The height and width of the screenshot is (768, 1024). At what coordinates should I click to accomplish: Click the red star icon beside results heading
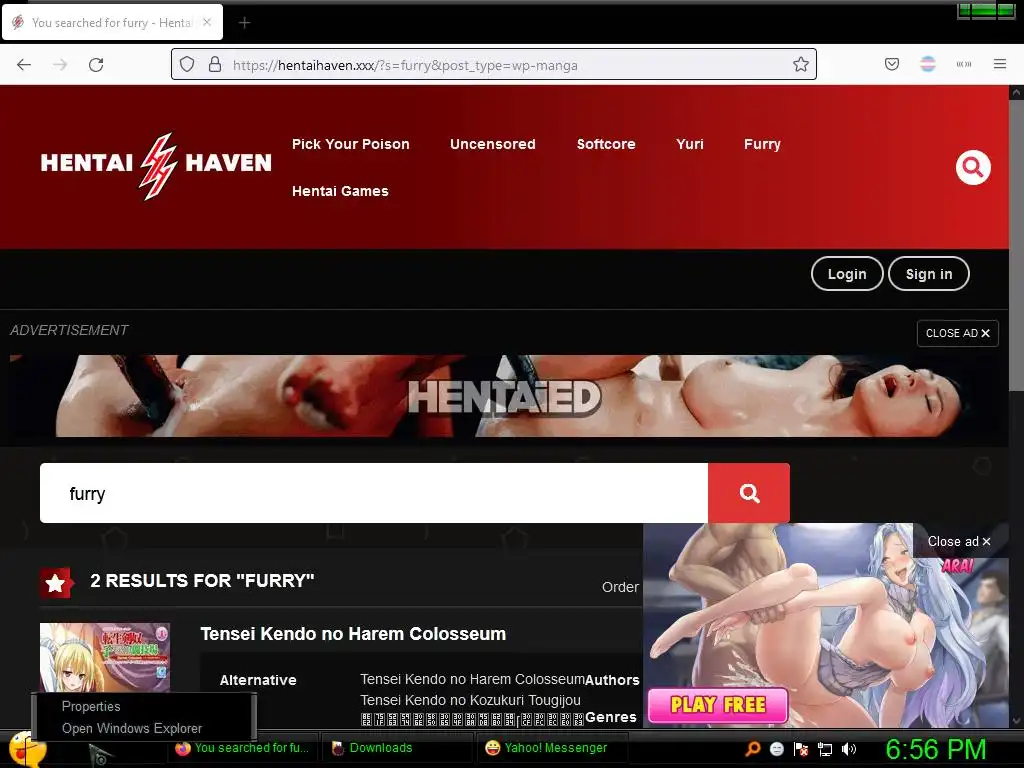click(56, 583)
